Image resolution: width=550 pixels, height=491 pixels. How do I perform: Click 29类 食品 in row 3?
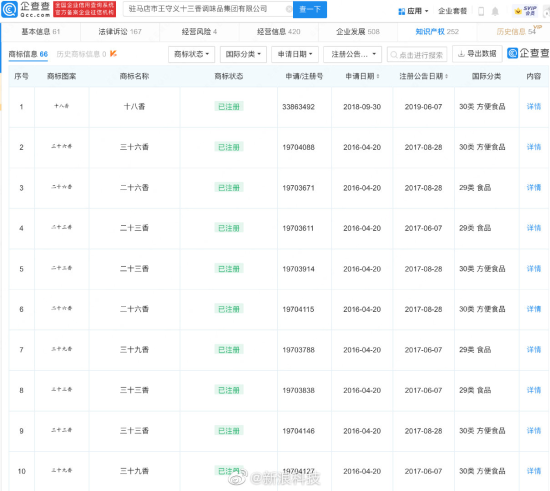click(x=475, y=188)
